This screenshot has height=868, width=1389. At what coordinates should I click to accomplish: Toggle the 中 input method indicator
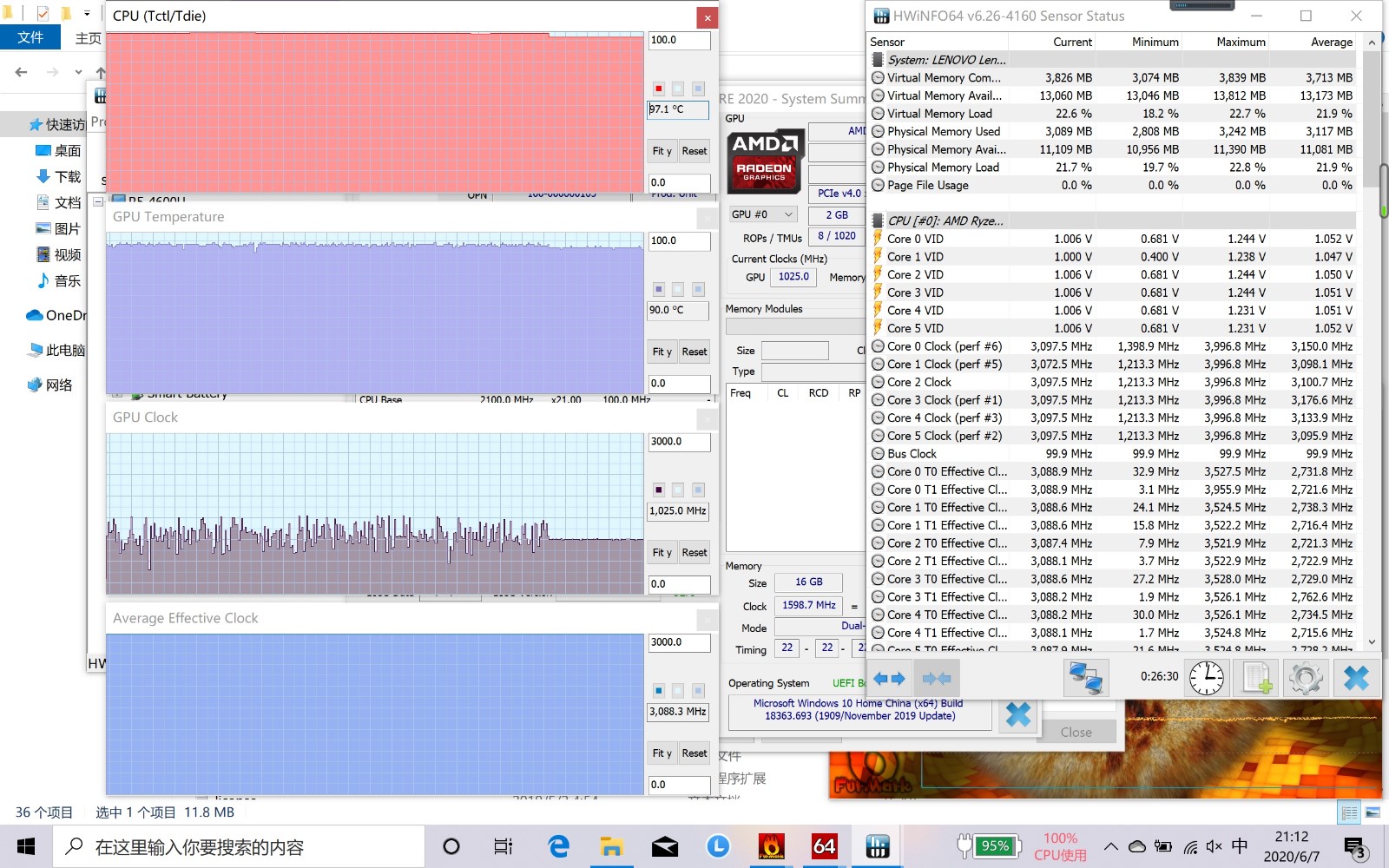click(1240, 846)
